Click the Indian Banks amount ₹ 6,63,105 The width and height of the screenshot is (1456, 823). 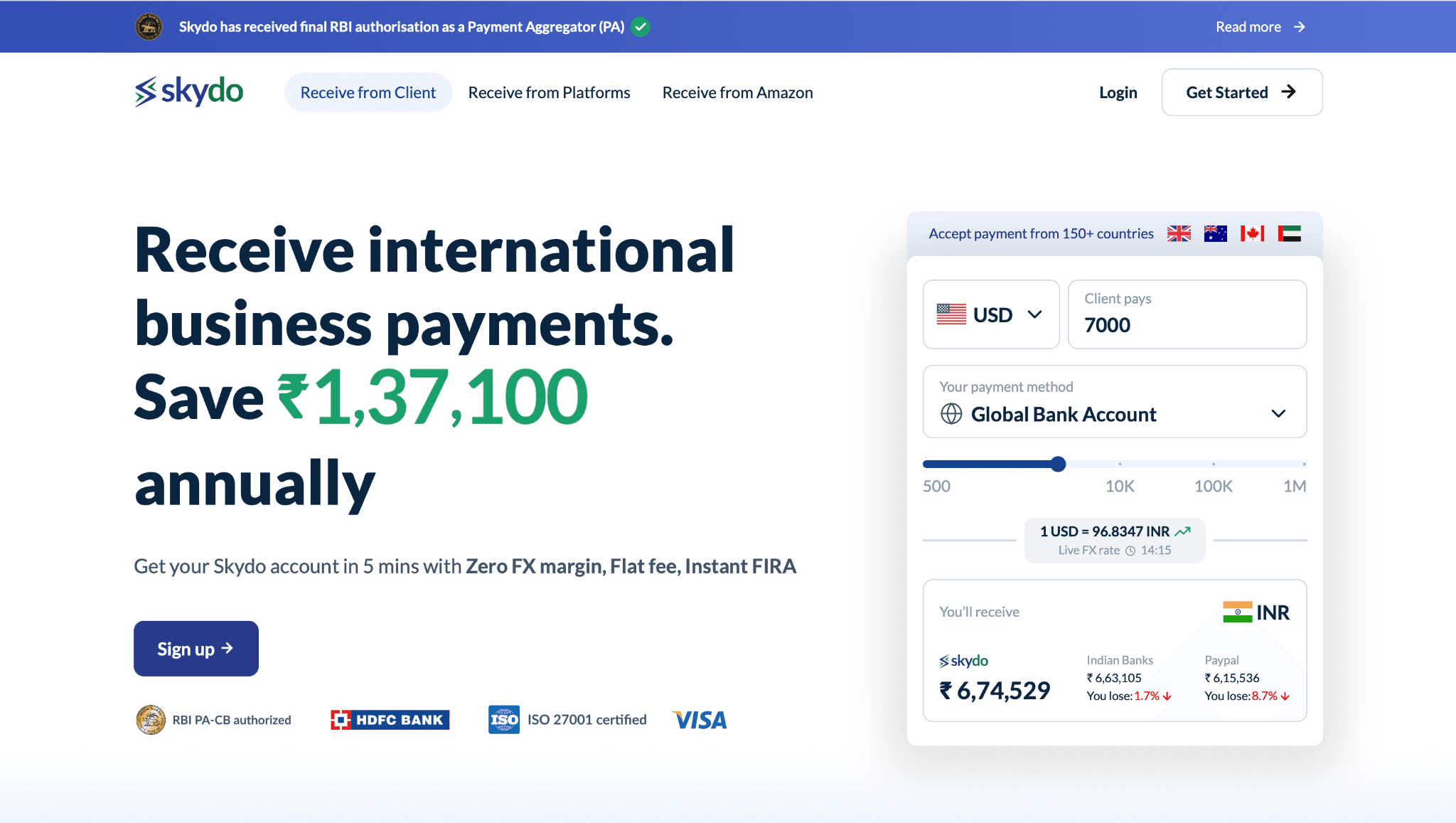[1114, 678]
